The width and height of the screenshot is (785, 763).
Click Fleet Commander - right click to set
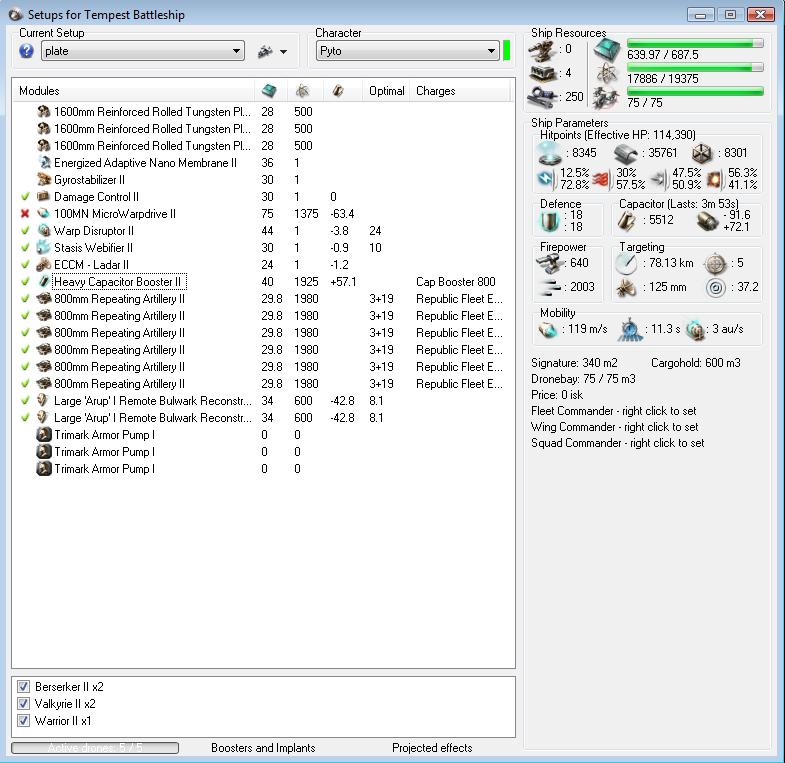tap(613, 411)
